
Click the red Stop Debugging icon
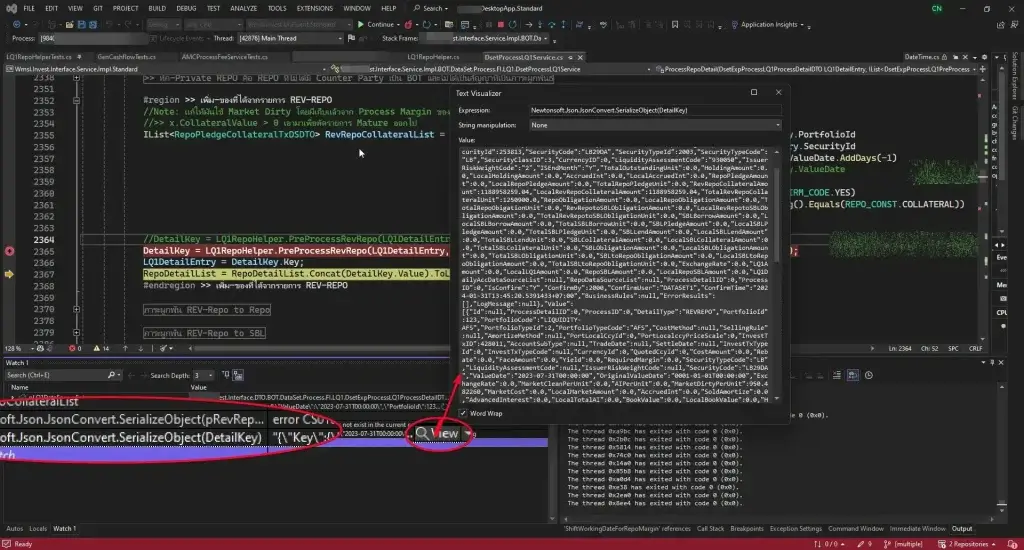tap(500, 25)
